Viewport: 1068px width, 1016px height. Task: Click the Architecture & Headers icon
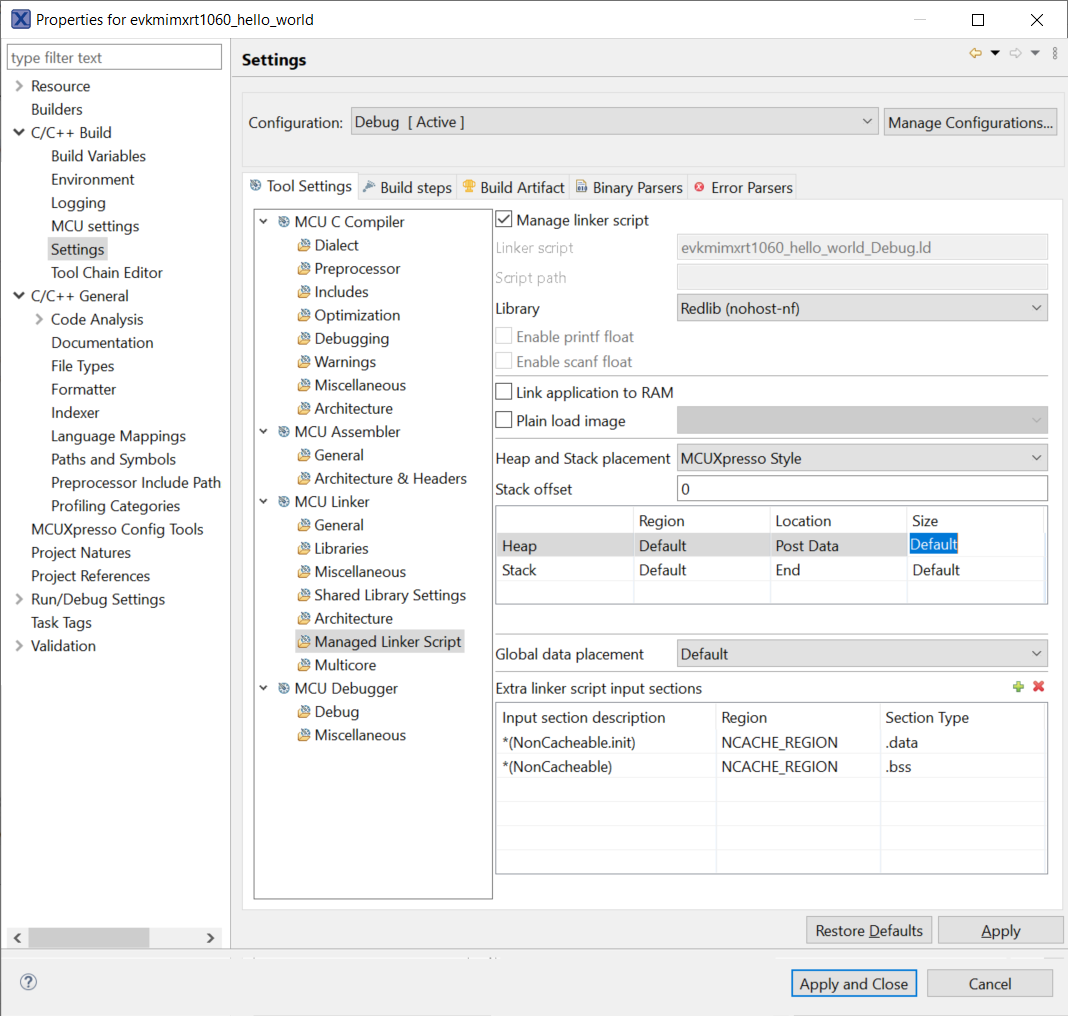(304, 478)
